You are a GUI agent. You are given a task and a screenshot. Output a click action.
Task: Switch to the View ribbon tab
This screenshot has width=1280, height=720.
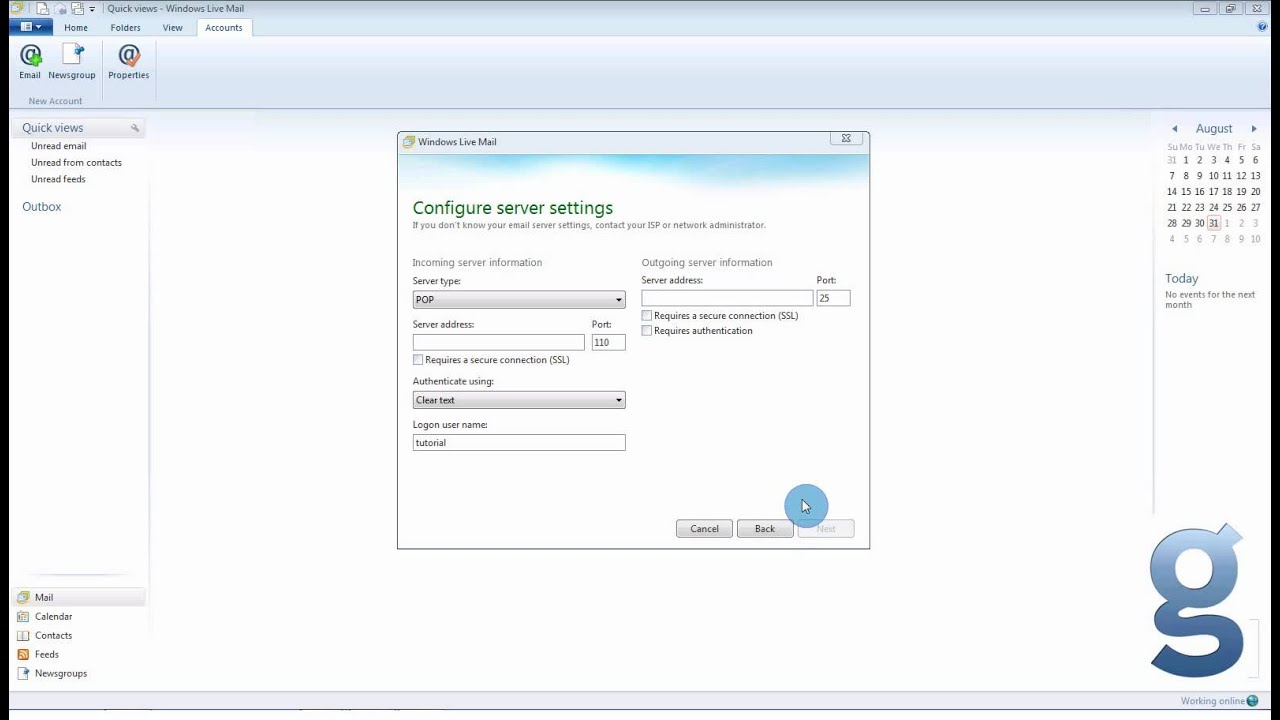tap(173, 28)
